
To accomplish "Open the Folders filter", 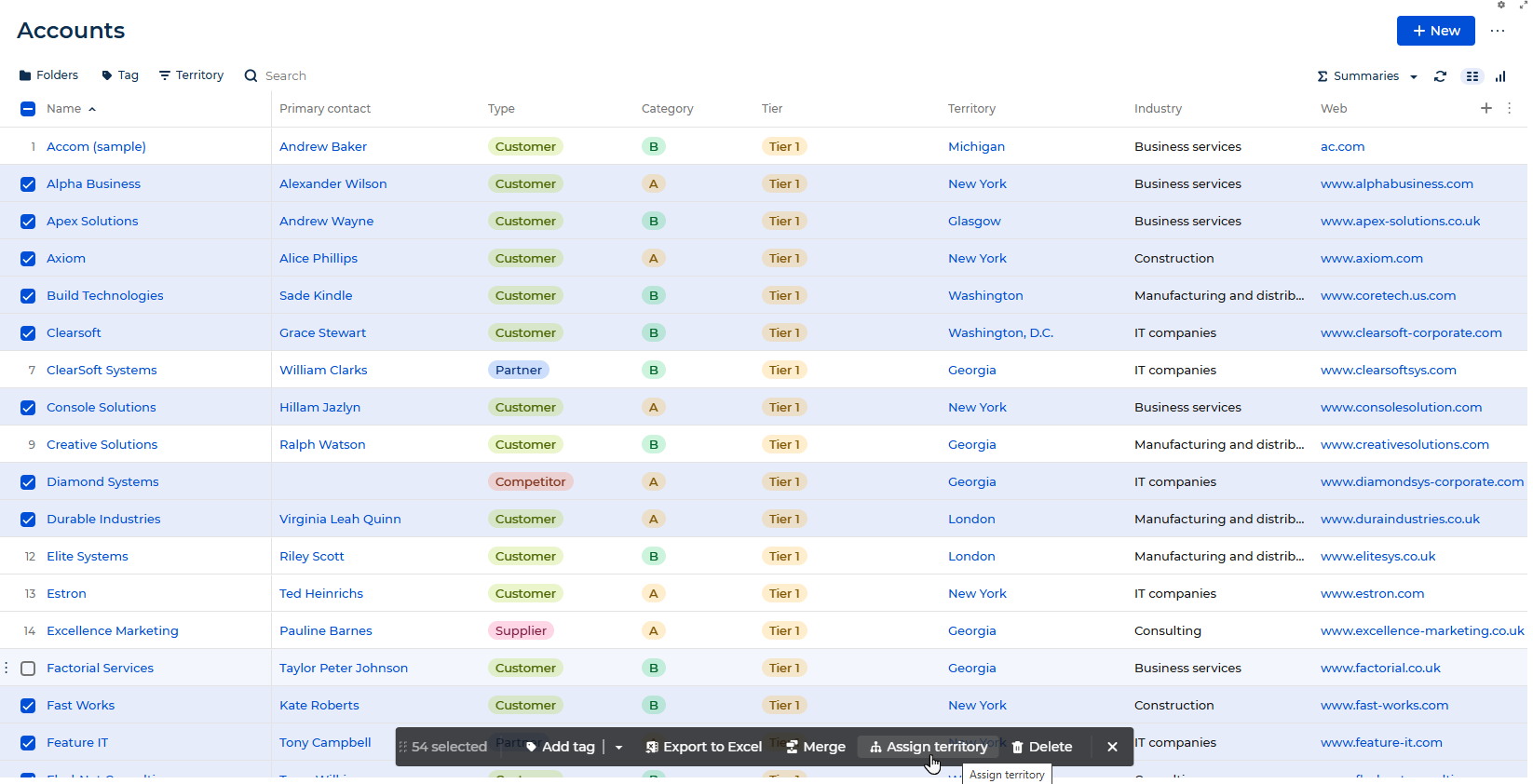I will click(48, 75).
